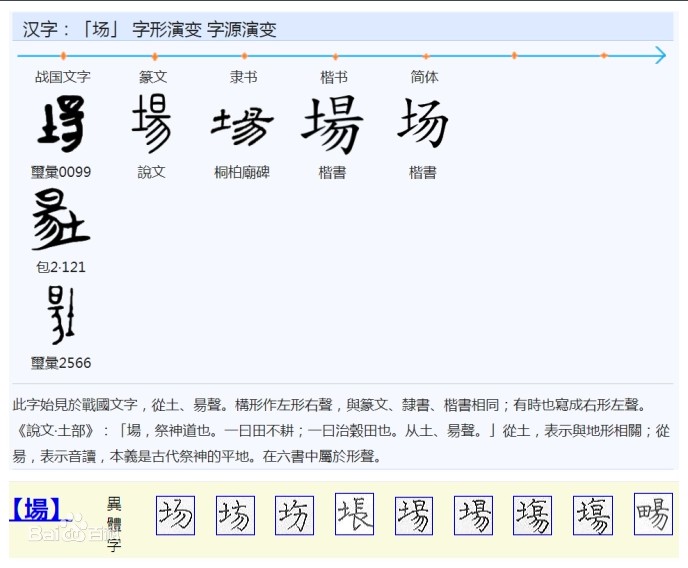This screenshot has width=688, height=568.
Task: Click the 楷书 timeline marker dot
Action: 335,56
